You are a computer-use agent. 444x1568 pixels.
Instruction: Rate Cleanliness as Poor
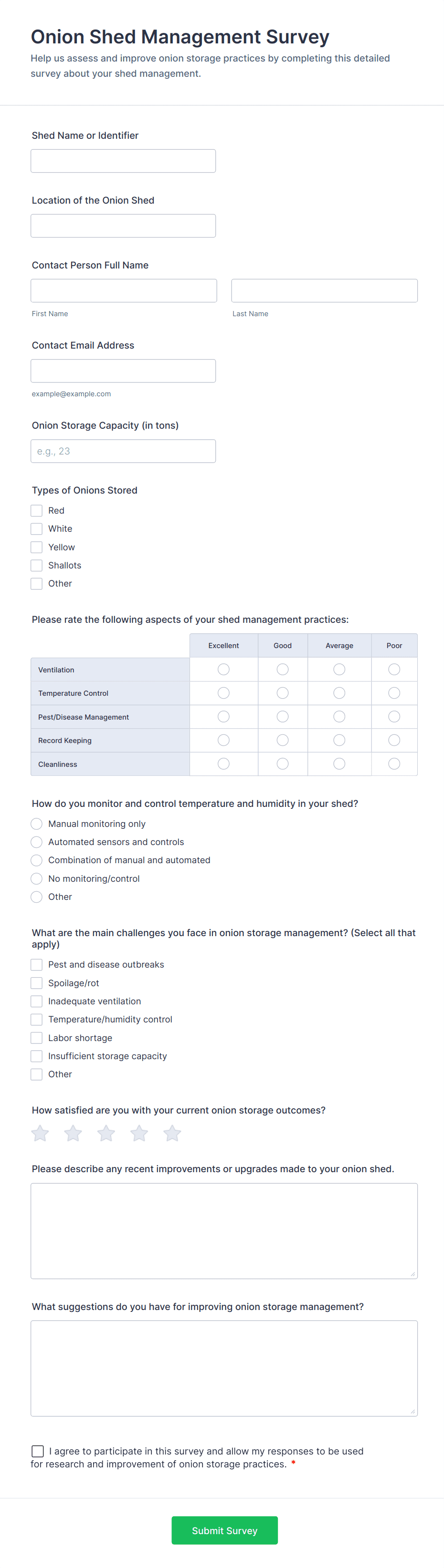[394, 763]
